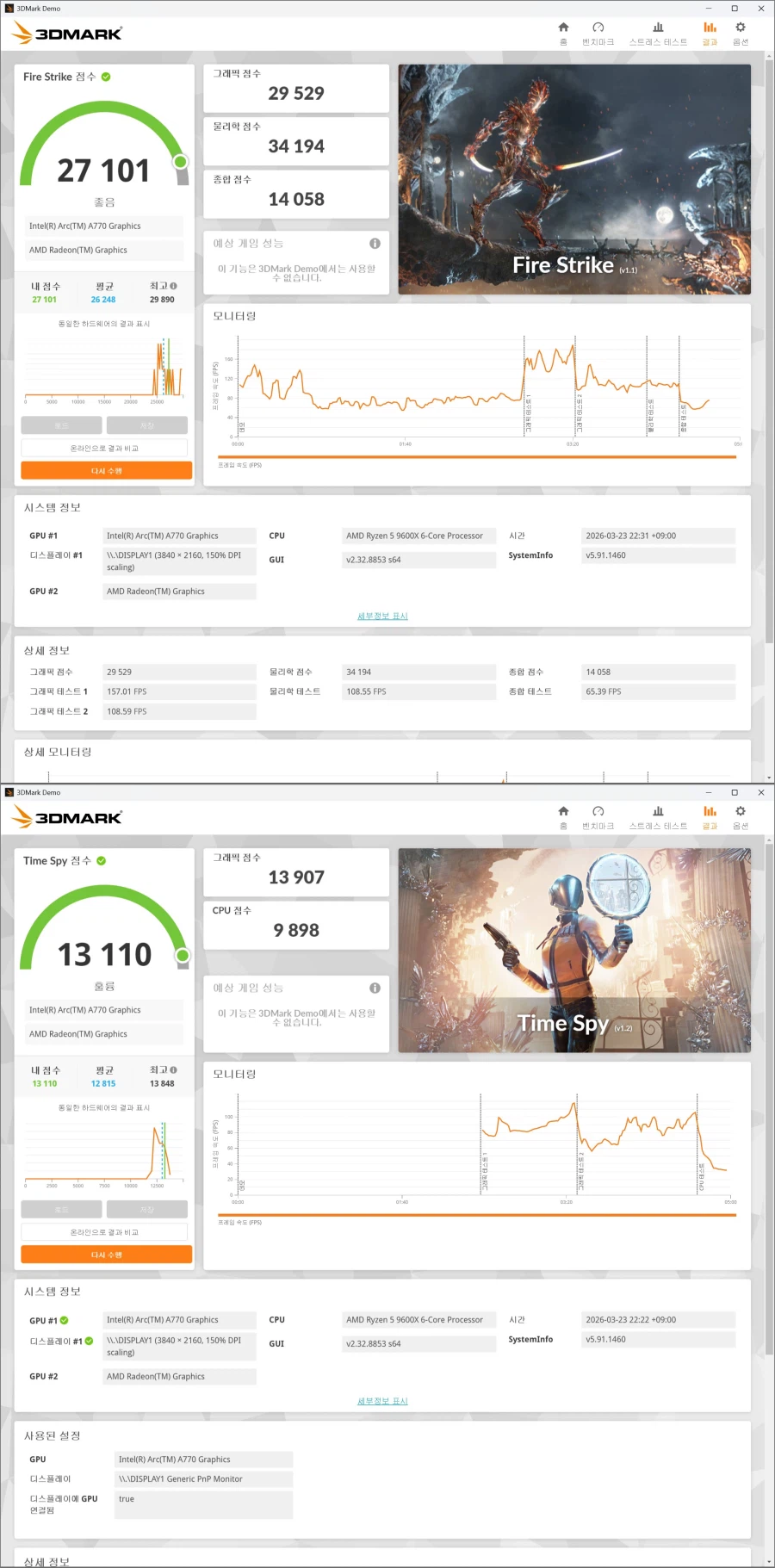
Task: Click info icon on Fire Strike 예상 게임 성능 card
Action: click(375, 244)
